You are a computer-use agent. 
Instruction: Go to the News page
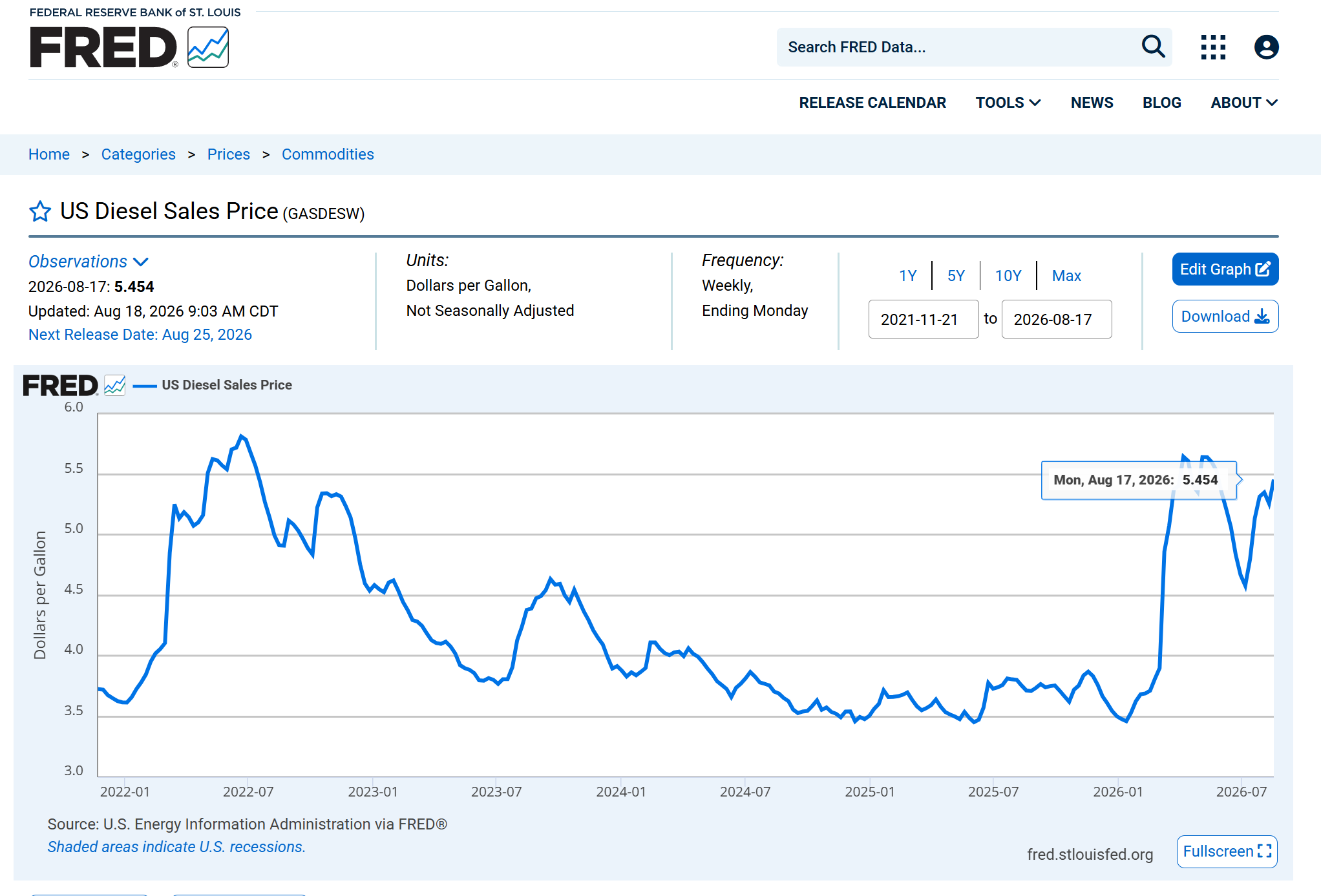point(1092,103)
